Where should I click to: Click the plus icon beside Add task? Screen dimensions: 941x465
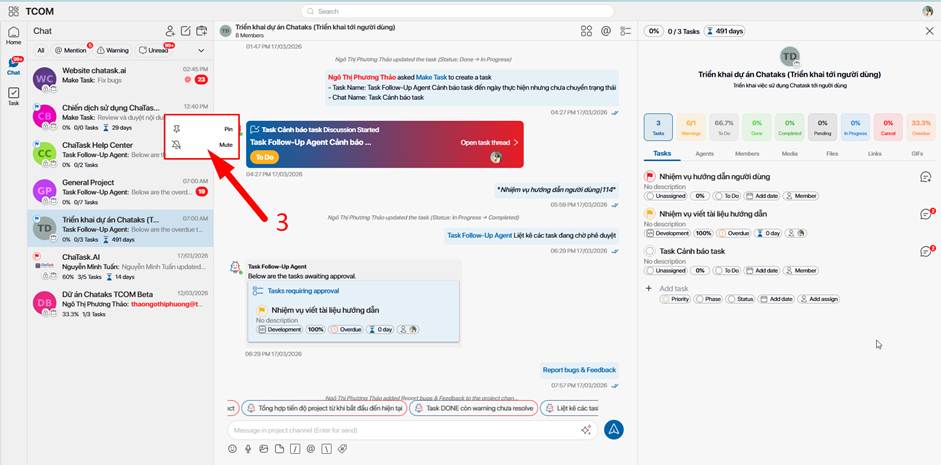click(648, 289)
